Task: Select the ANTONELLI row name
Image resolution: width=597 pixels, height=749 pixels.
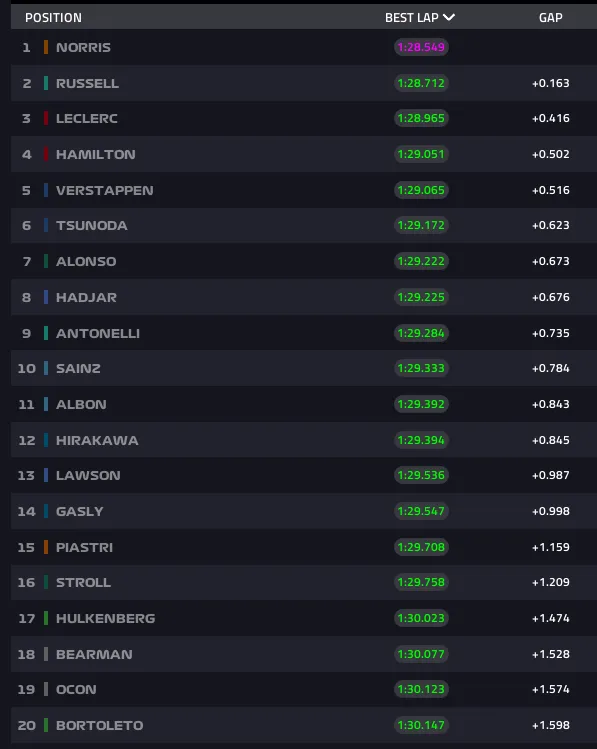Action: click(x=98, y=333)
